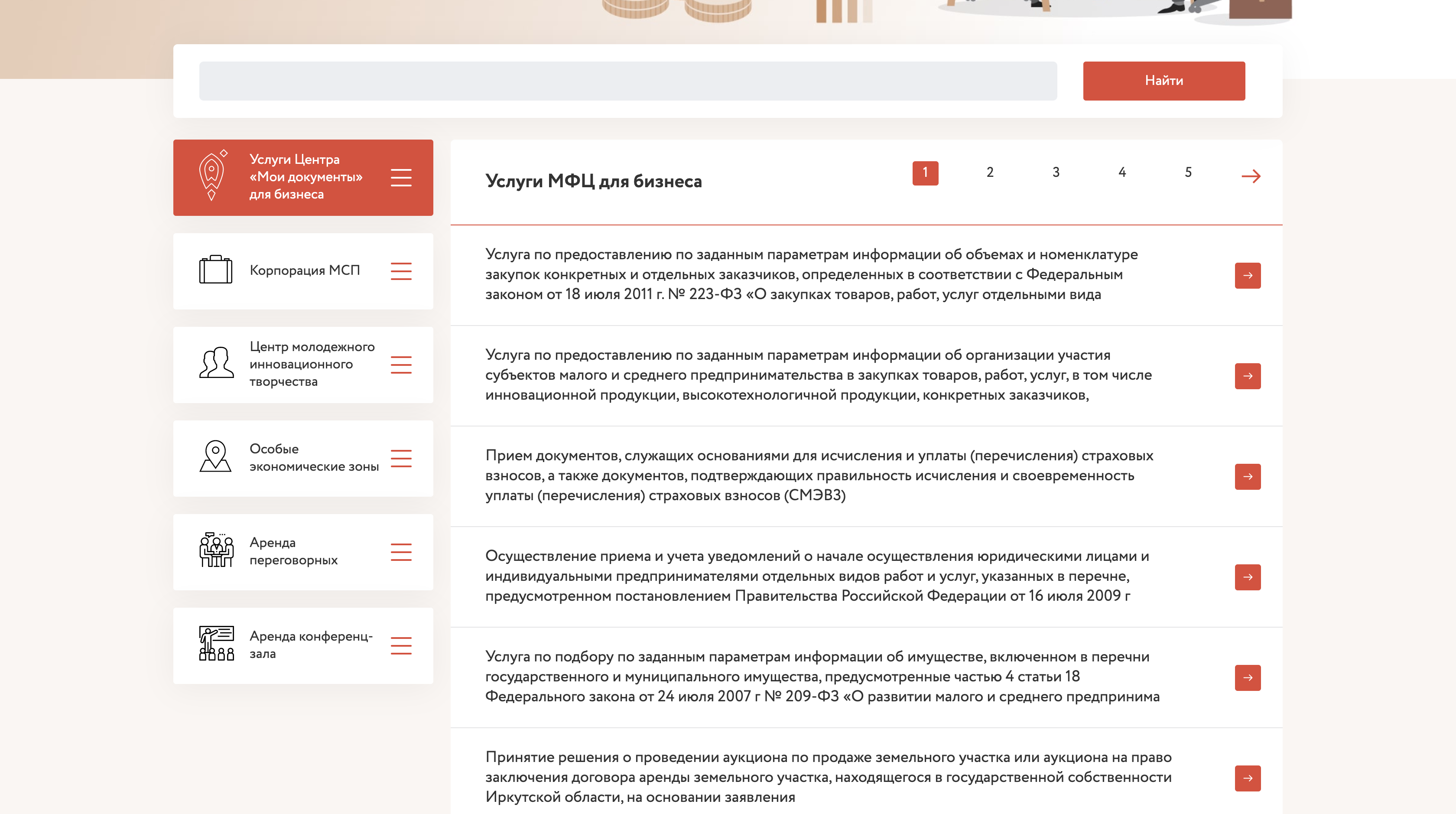1456x814 pixels.
Task: Go to page 3 of services
Action: 1056,173
